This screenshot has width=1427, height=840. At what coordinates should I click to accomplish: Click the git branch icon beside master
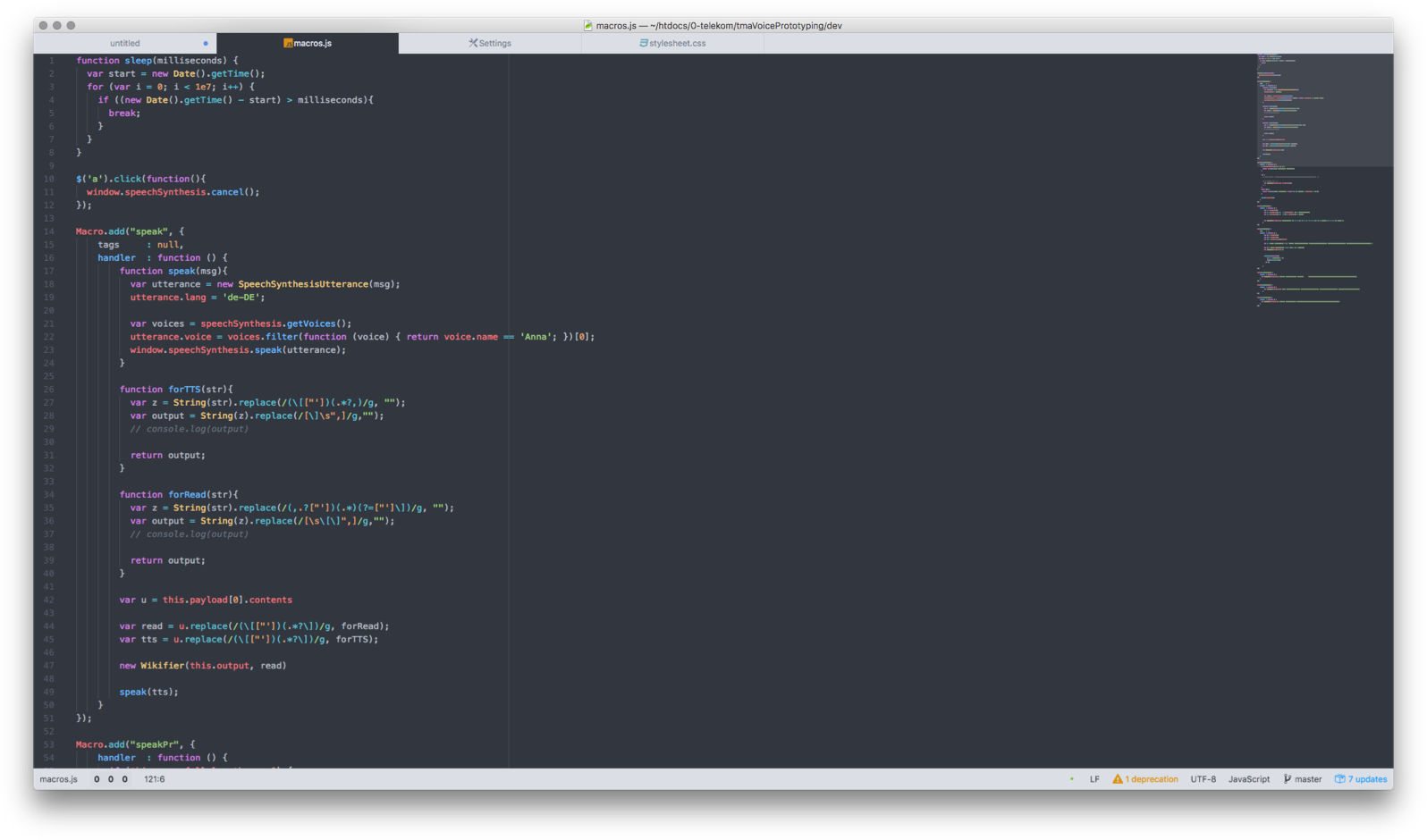[1287, 779]
